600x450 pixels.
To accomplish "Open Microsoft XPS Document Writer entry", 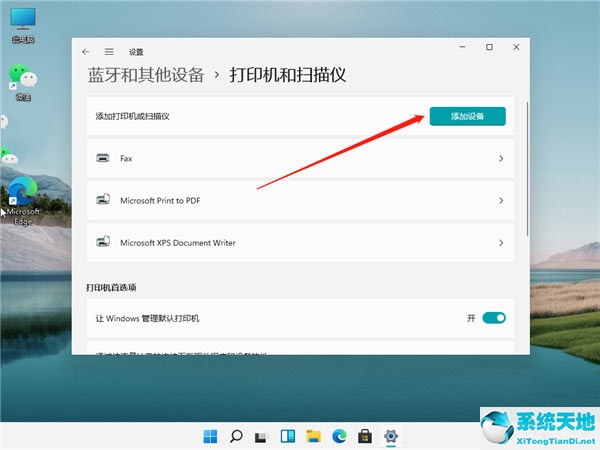I will pos(300,243).
